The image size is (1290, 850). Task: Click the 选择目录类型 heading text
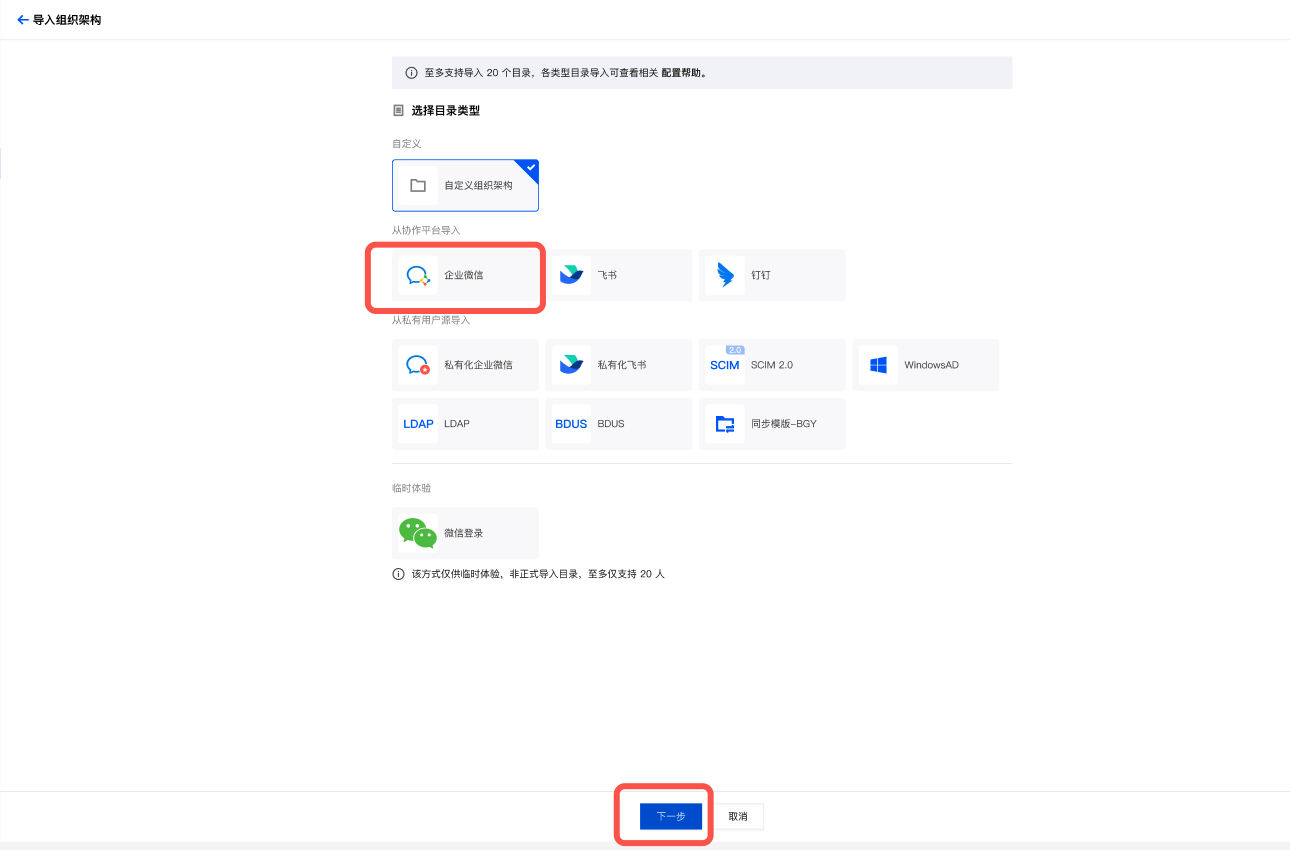(x=446, y=111)
